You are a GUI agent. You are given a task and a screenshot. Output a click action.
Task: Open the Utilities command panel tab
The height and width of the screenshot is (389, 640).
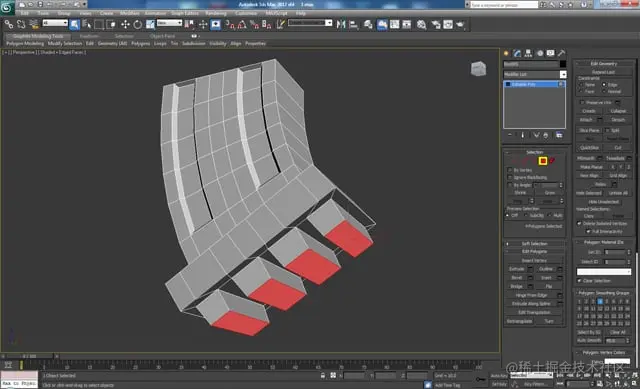tap(562, 53)
